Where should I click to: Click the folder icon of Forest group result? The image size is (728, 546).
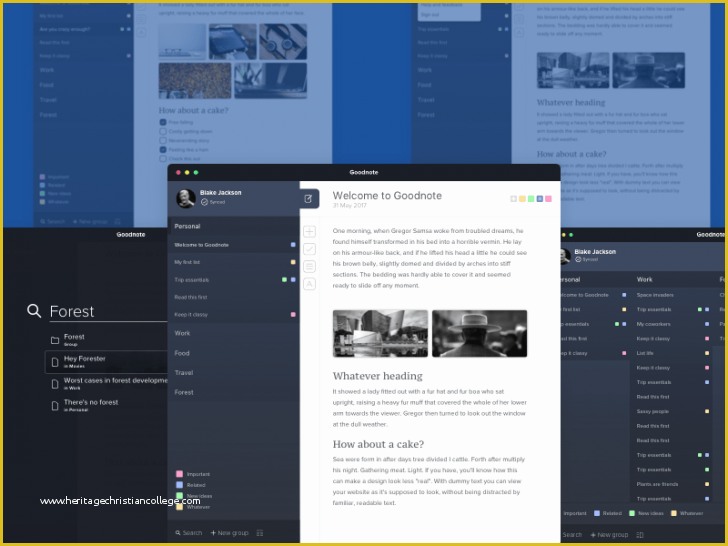click(x=55, y=340)
